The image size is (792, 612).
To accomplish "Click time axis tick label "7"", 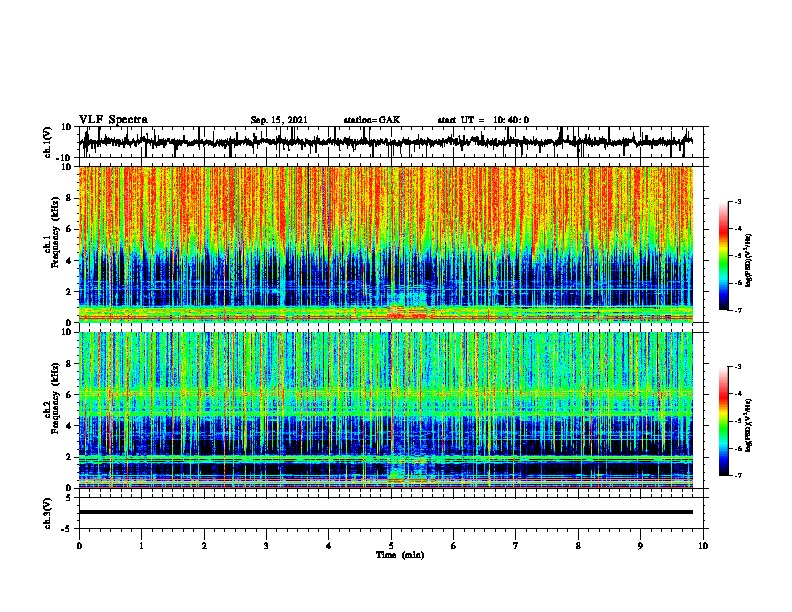I will click(516, 546).
